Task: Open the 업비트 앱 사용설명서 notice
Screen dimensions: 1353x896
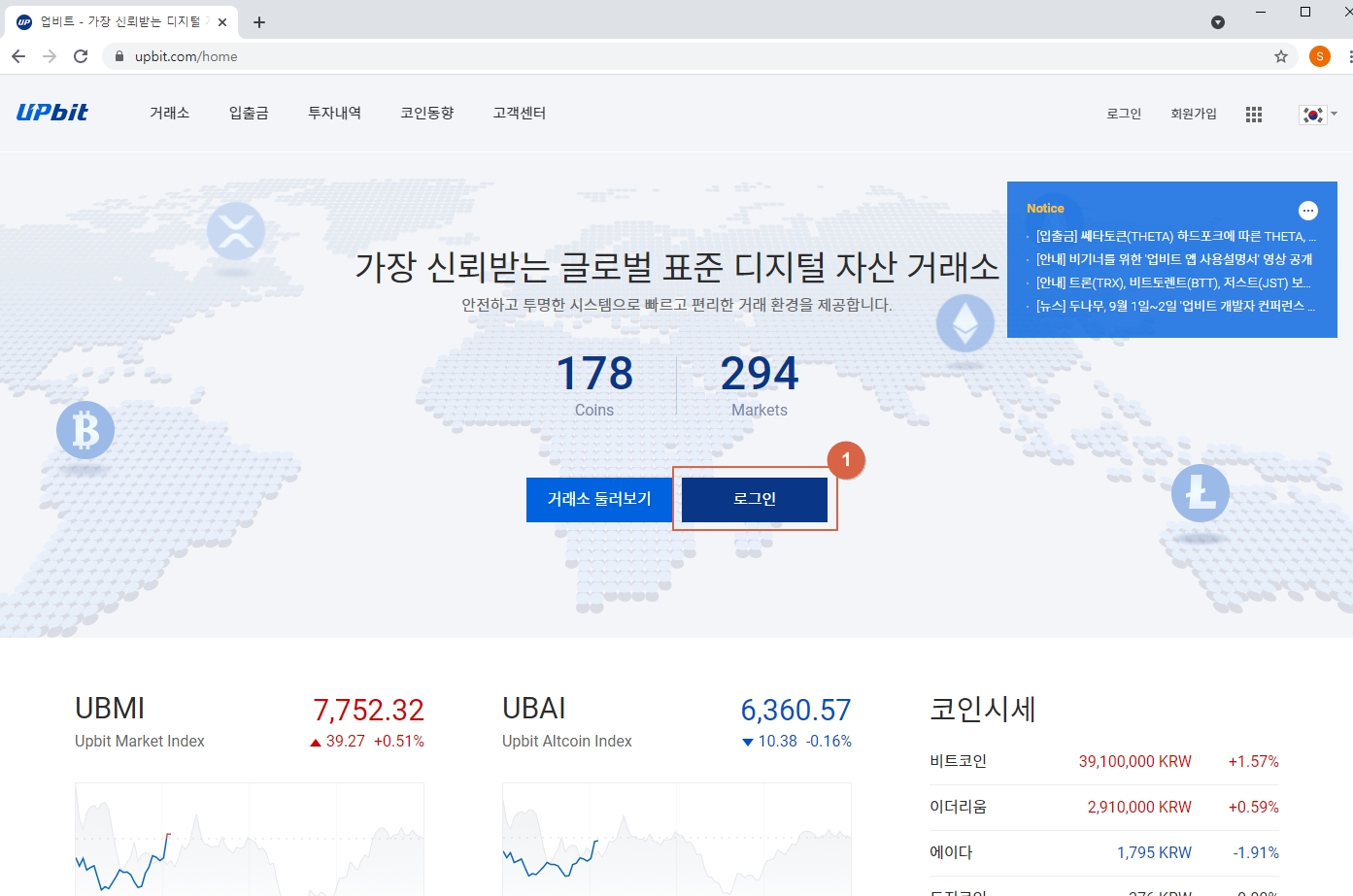Action: tap(1174, 259)
